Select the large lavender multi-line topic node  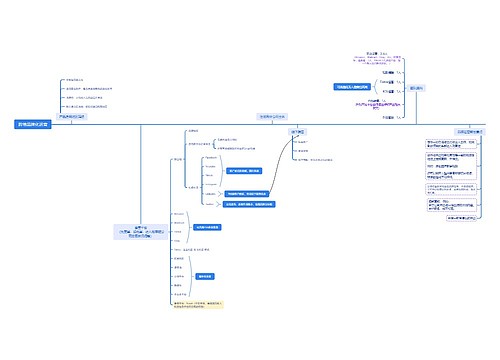coord(141,232)
